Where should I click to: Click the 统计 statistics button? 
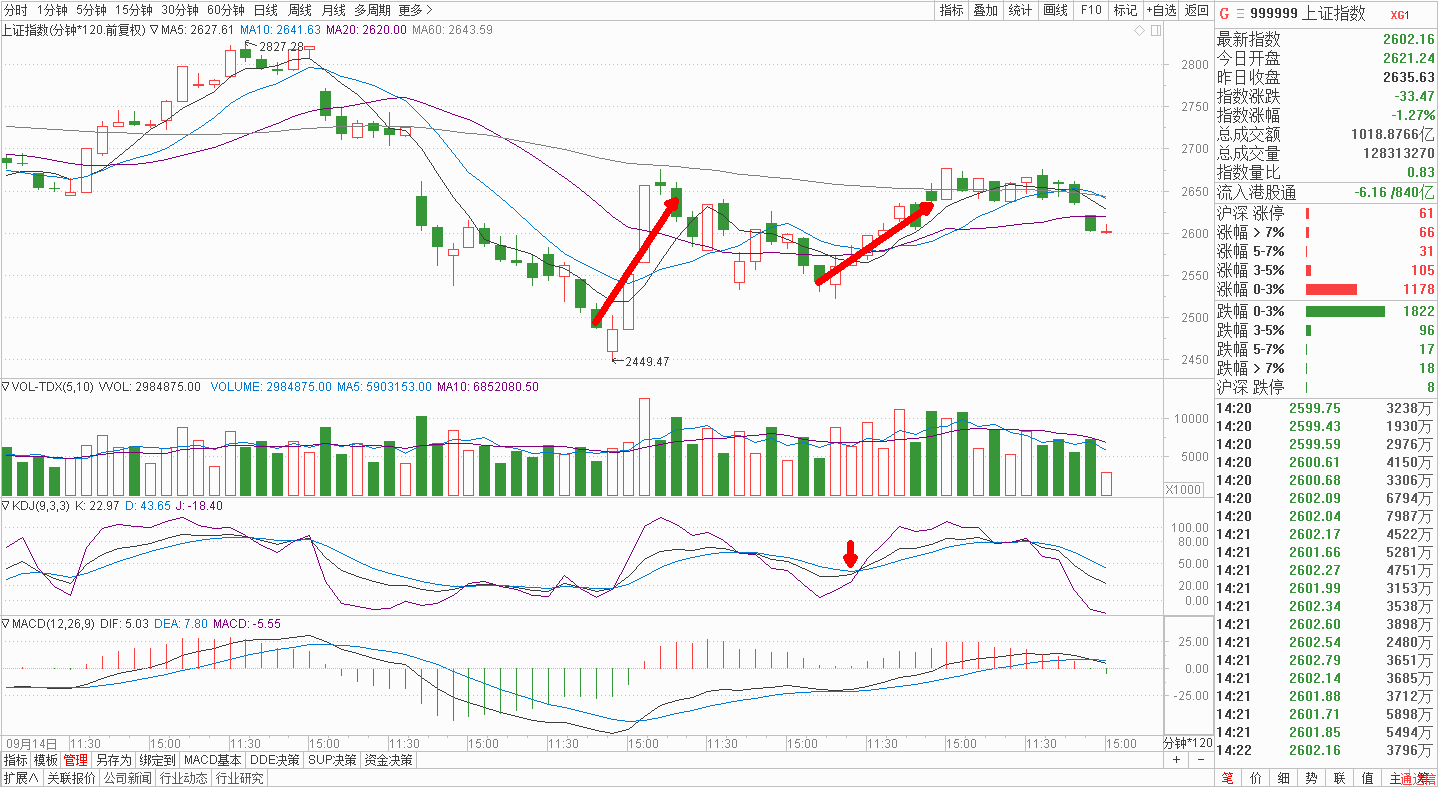click(x=1020, y=10)
